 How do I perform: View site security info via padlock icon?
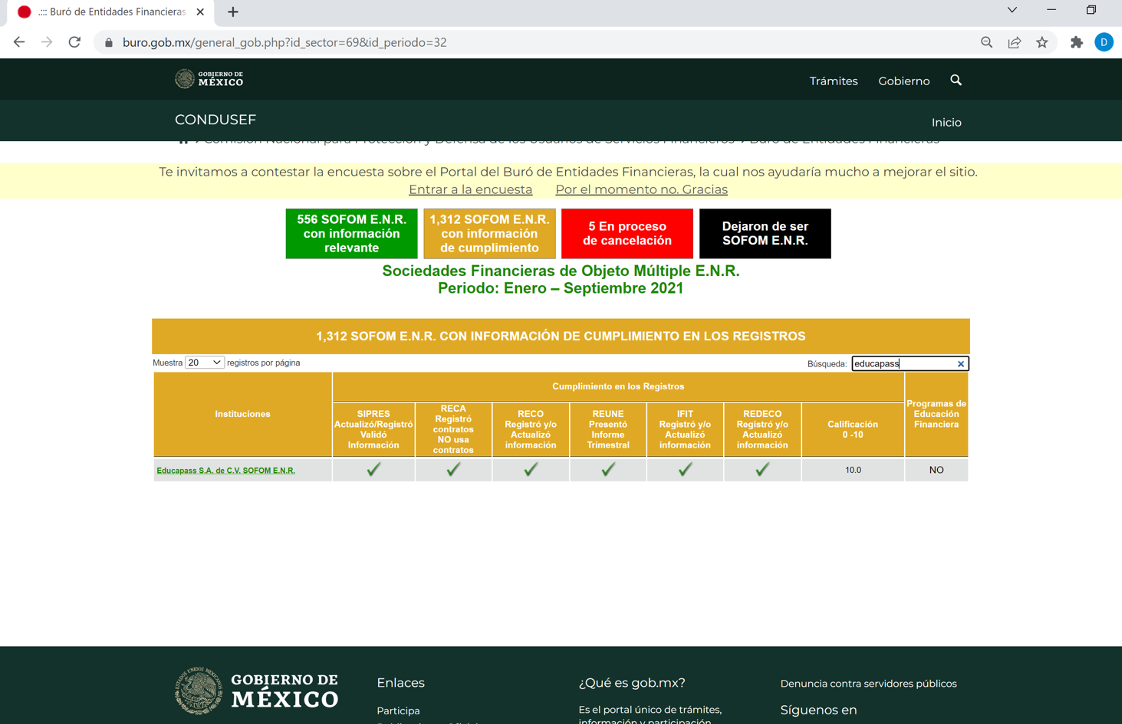[x=109, y=42]
